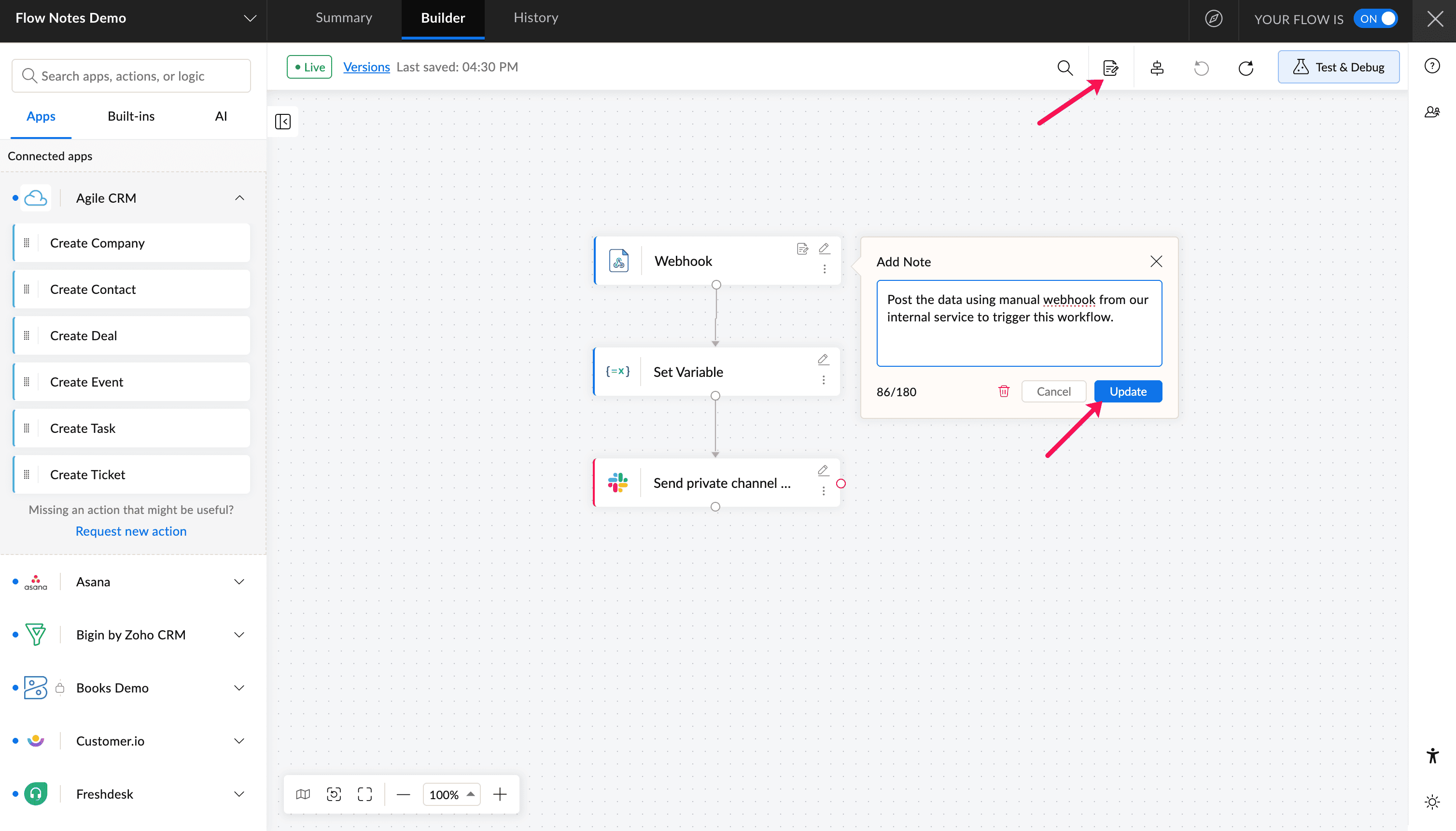Click the Update button in Add Note
Image resolution: width=1456 pixels, height=831 pixels.
(x=1128, y=391)
